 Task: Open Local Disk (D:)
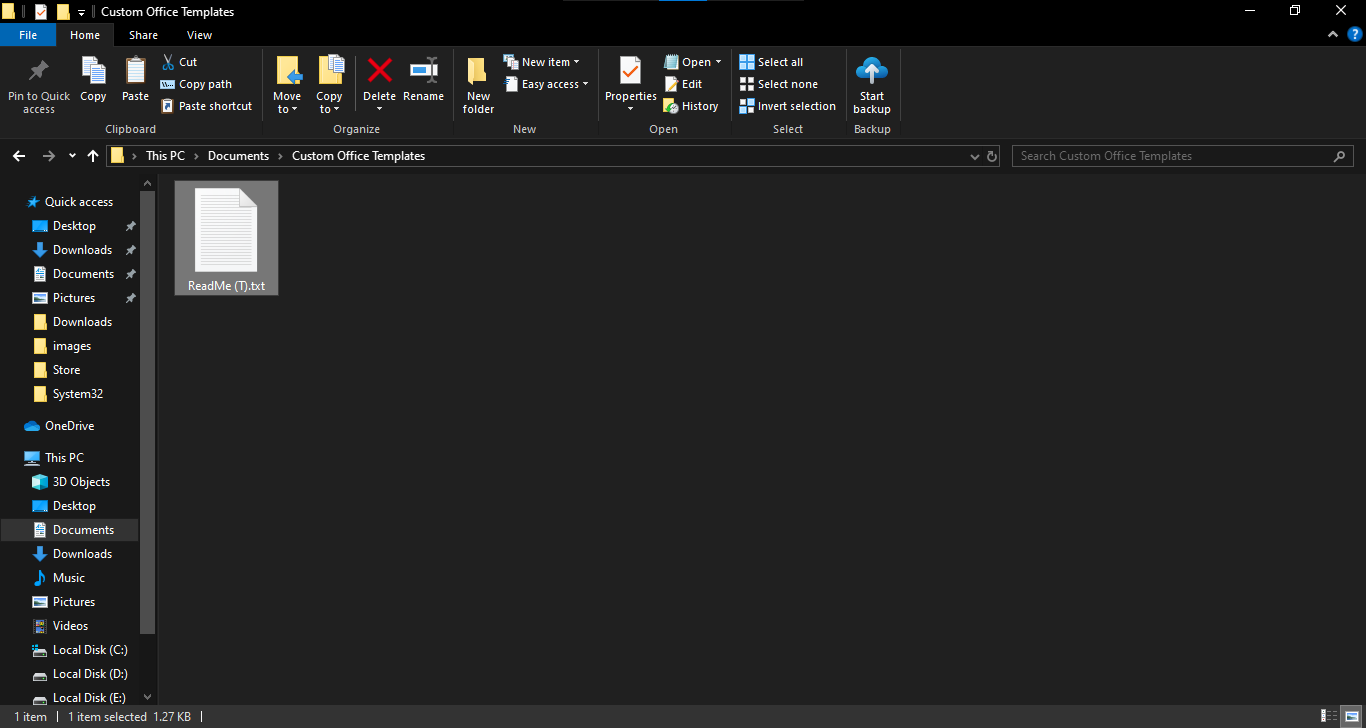pos(90,674)
